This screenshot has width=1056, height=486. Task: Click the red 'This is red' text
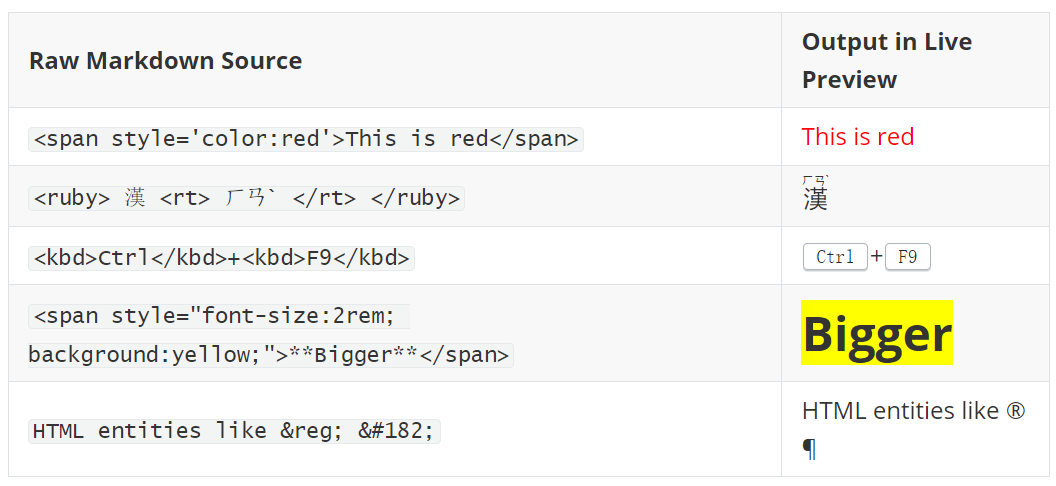(x=857, y=137)
